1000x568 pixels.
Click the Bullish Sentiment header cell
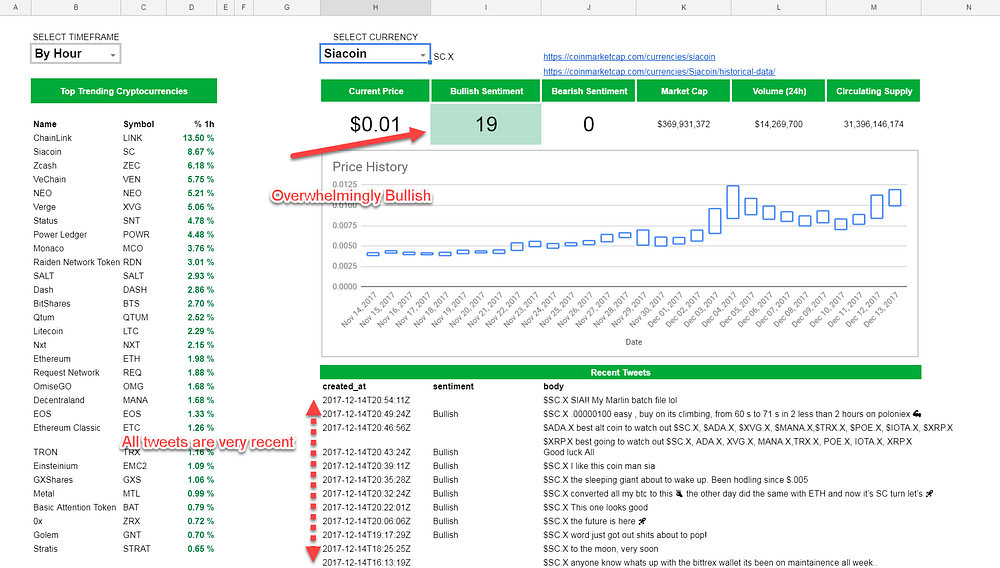tap(486, 91)
